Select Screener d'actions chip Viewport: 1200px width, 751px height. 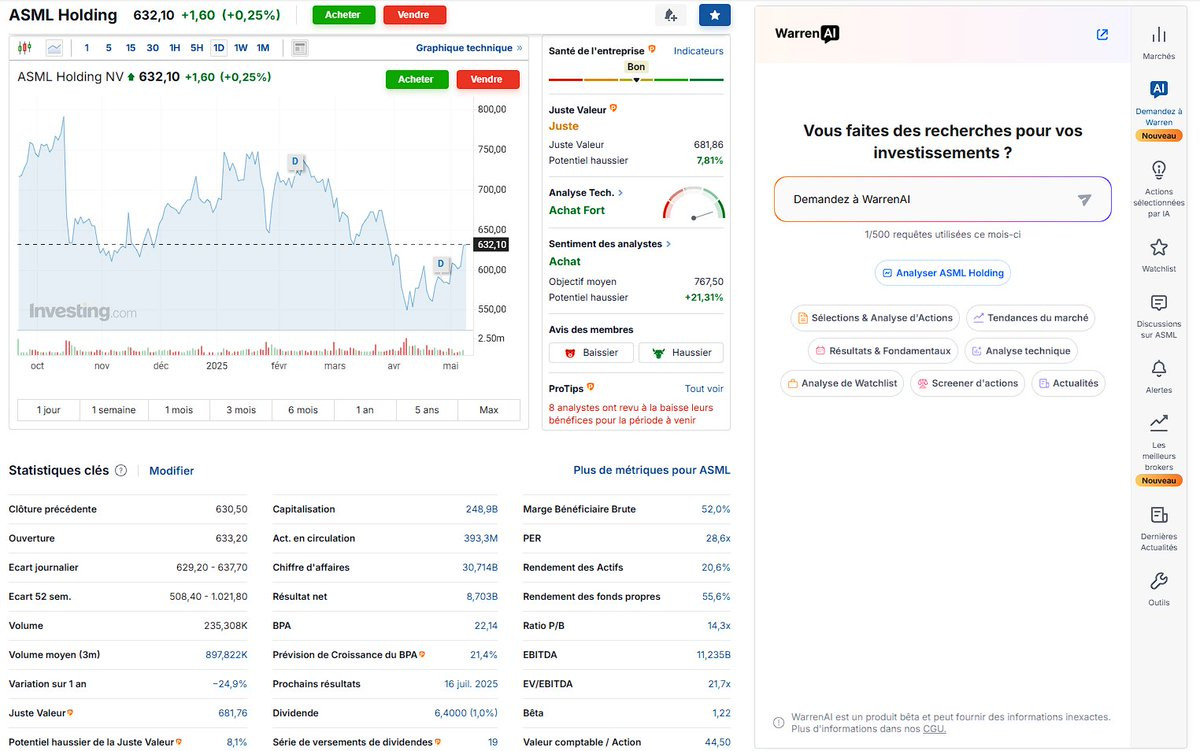967,383
